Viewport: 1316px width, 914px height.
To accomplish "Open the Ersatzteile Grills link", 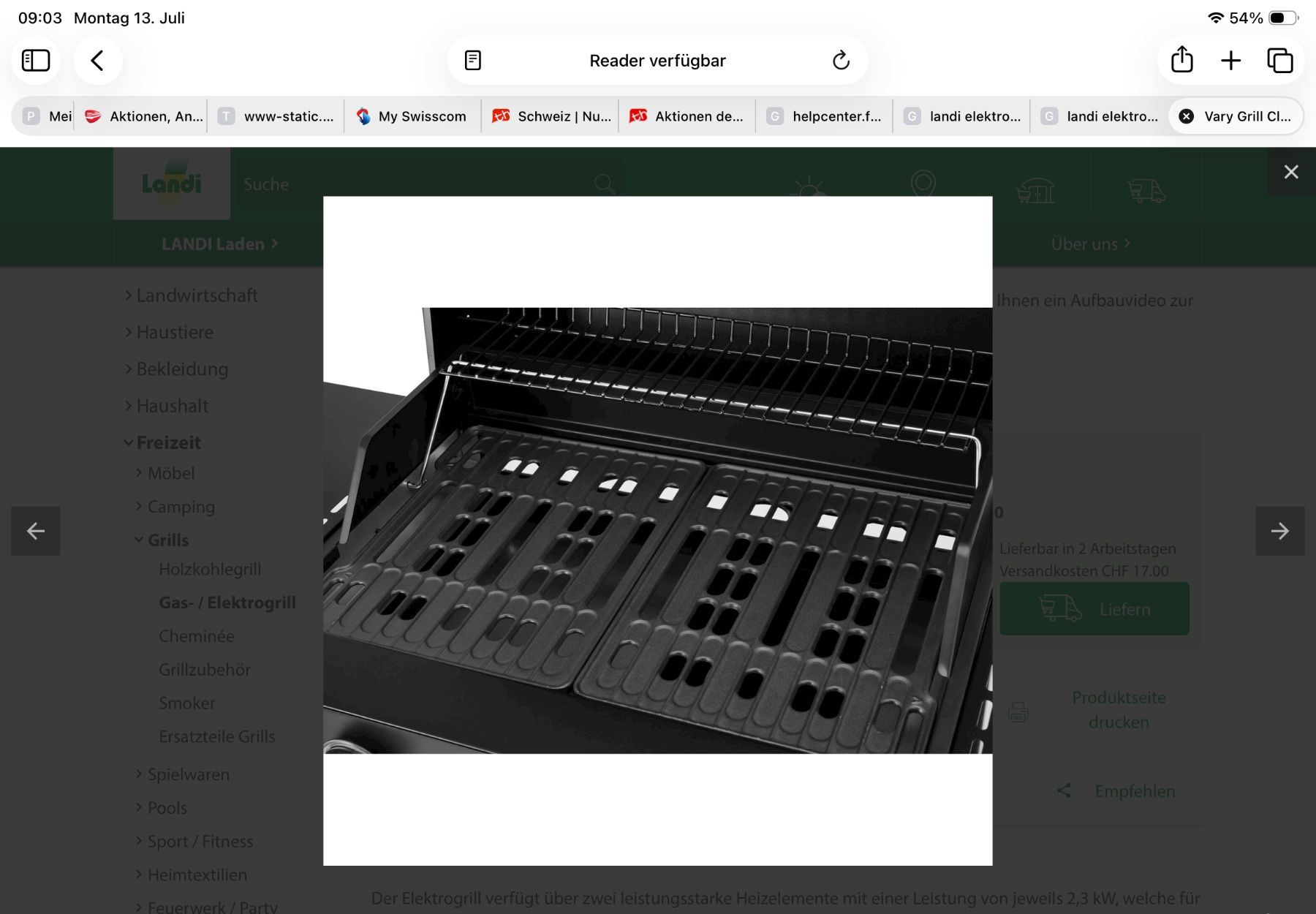I will click(x=217, y=736).
